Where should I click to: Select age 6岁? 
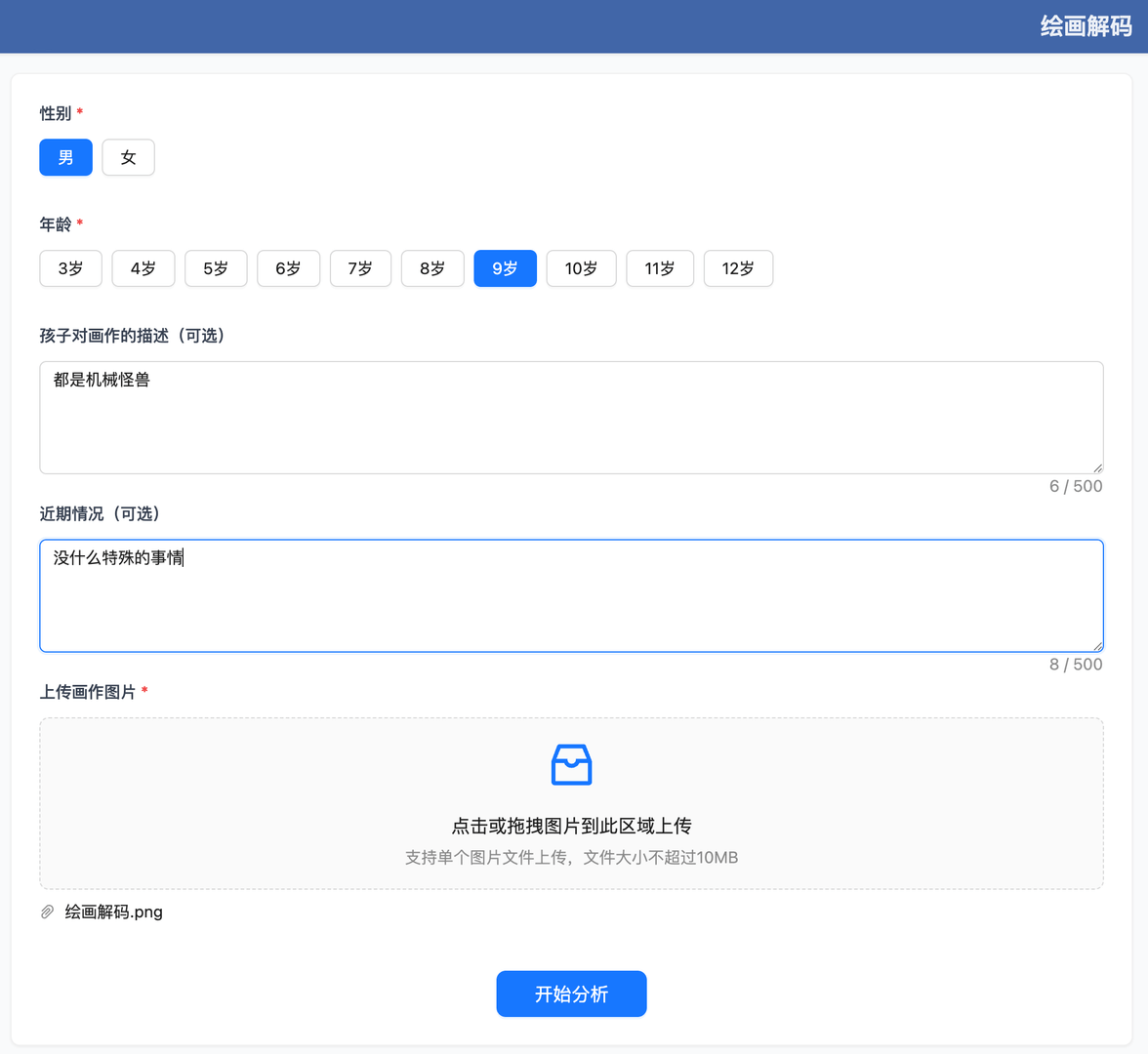click(288, 268)
